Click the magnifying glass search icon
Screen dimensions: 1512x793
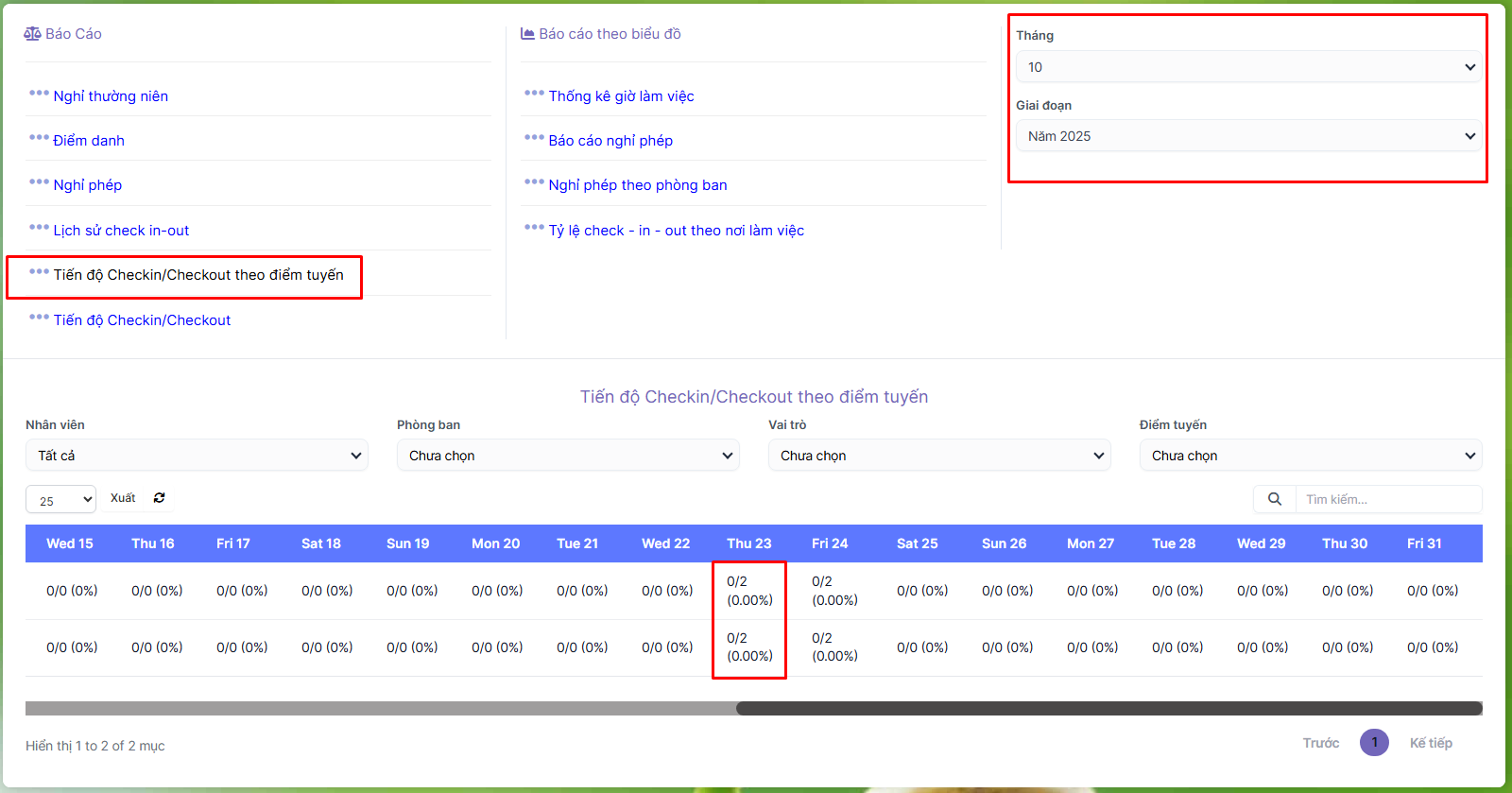coord(1274,499)
